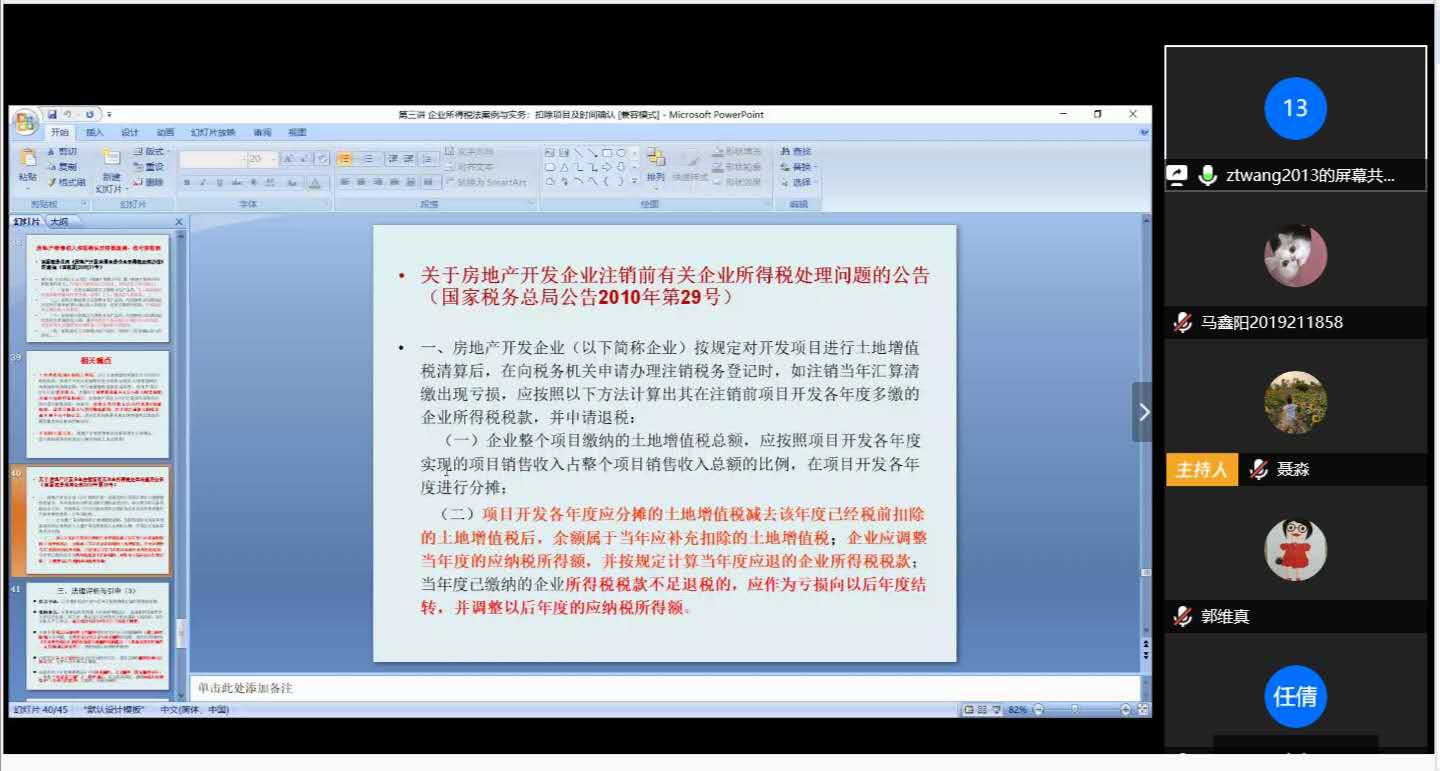Click the Paste (粘贴) icon in the ribbon
This screenshot has height=771, width=1440.
(27, 165)
